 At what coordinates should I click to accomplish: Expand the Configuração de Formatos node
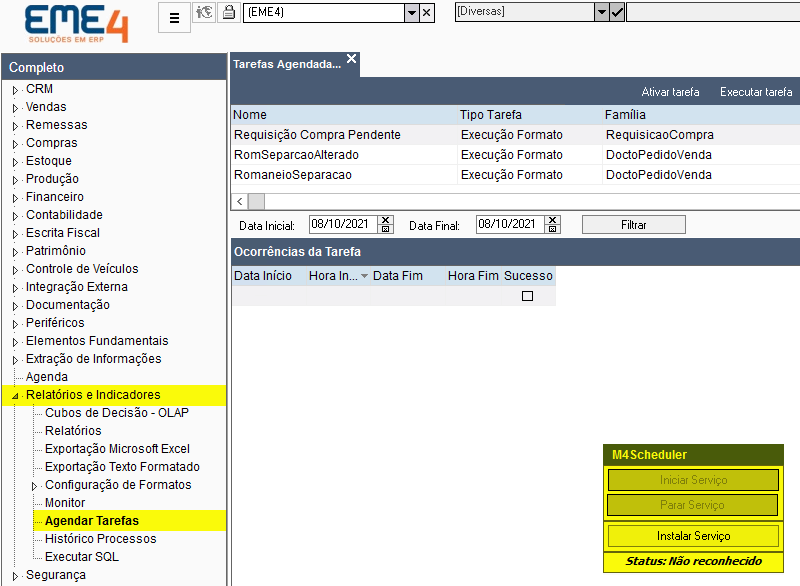coord(34,486)
